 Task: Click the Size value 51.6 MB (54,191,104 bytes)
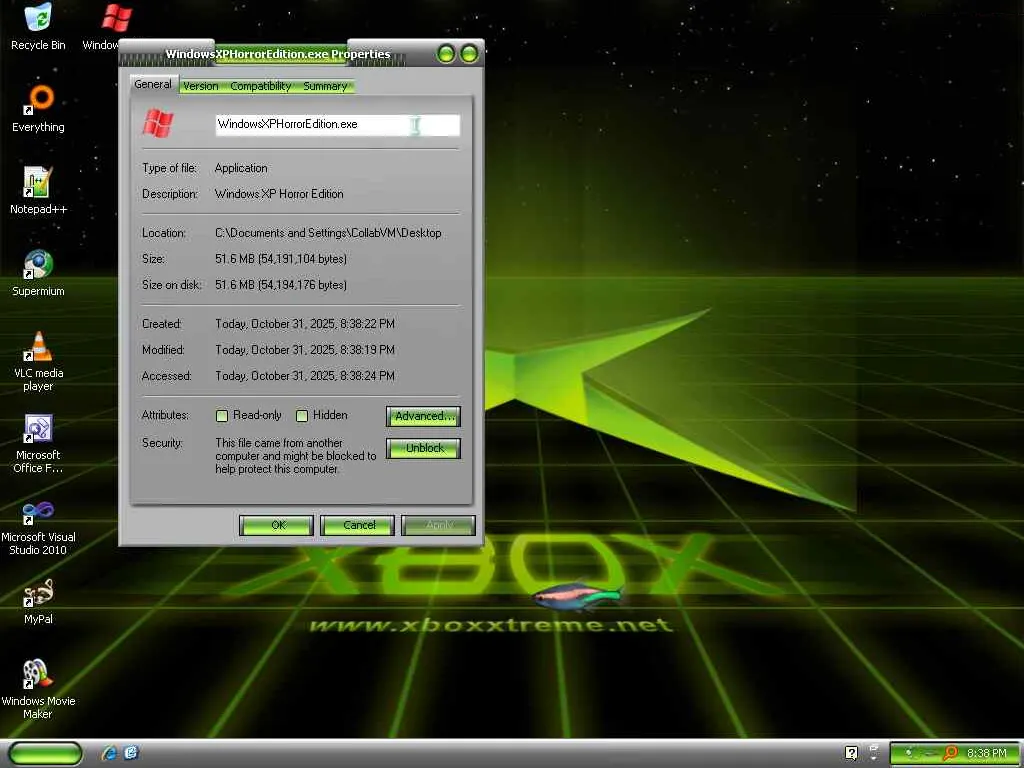pyautogui.click(x=281, y=259)
